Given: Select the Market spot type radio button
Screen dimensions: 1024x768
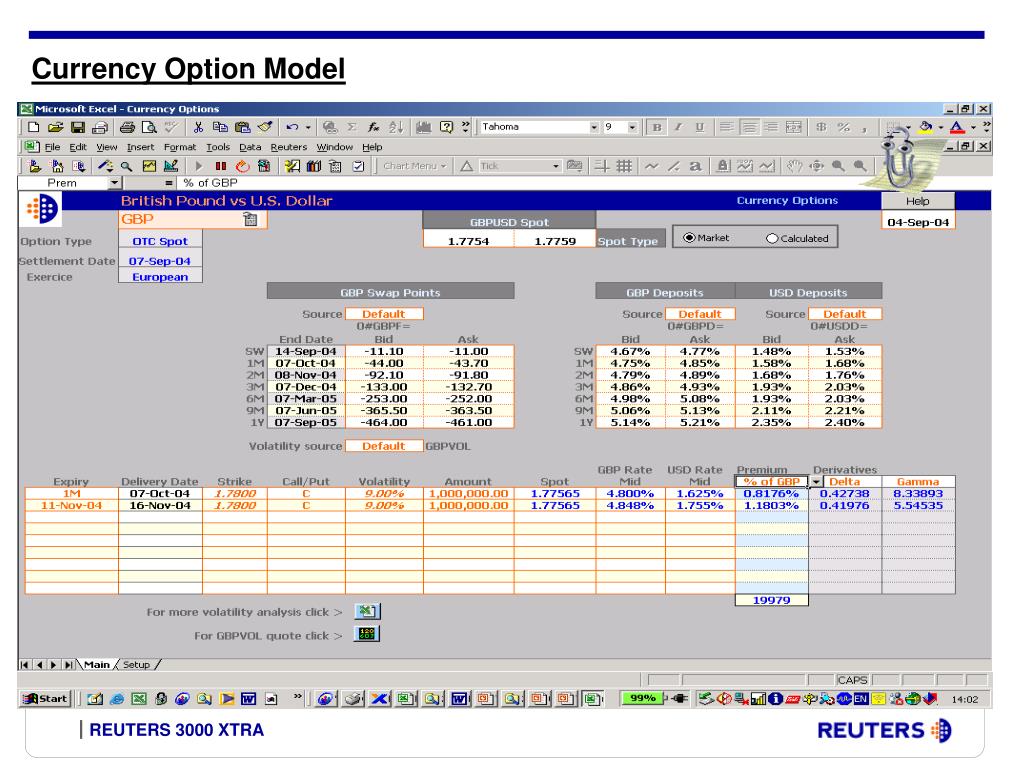Looking at the screenshot, I should (x=688, y=238).
